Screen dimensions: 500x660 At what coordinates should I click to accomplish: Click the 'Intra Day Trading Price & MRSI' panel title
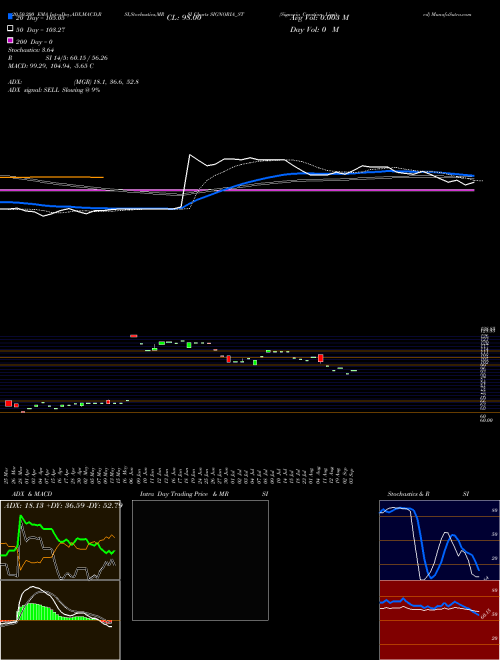pos(204,494)
